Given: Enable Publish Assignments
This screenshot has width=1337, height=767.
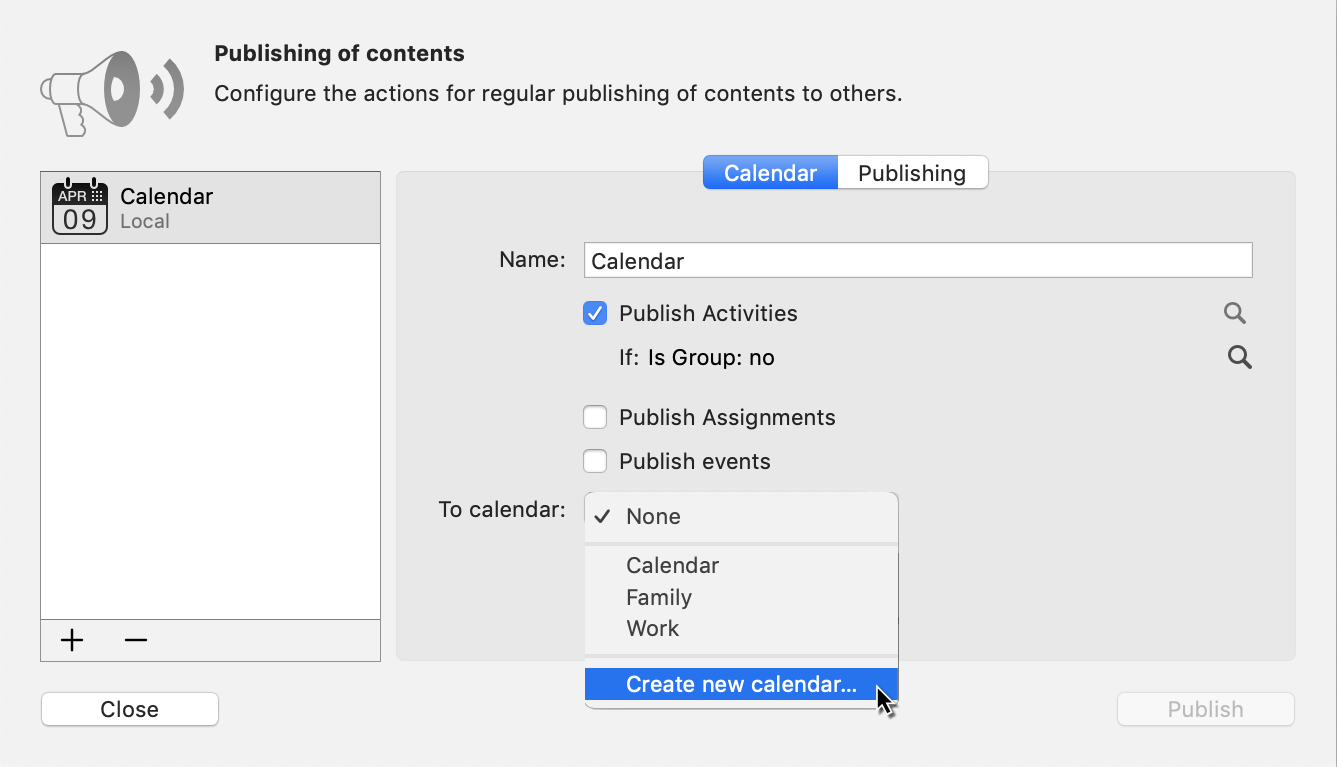Looking at the screenshot, I should tap(595, 417).
